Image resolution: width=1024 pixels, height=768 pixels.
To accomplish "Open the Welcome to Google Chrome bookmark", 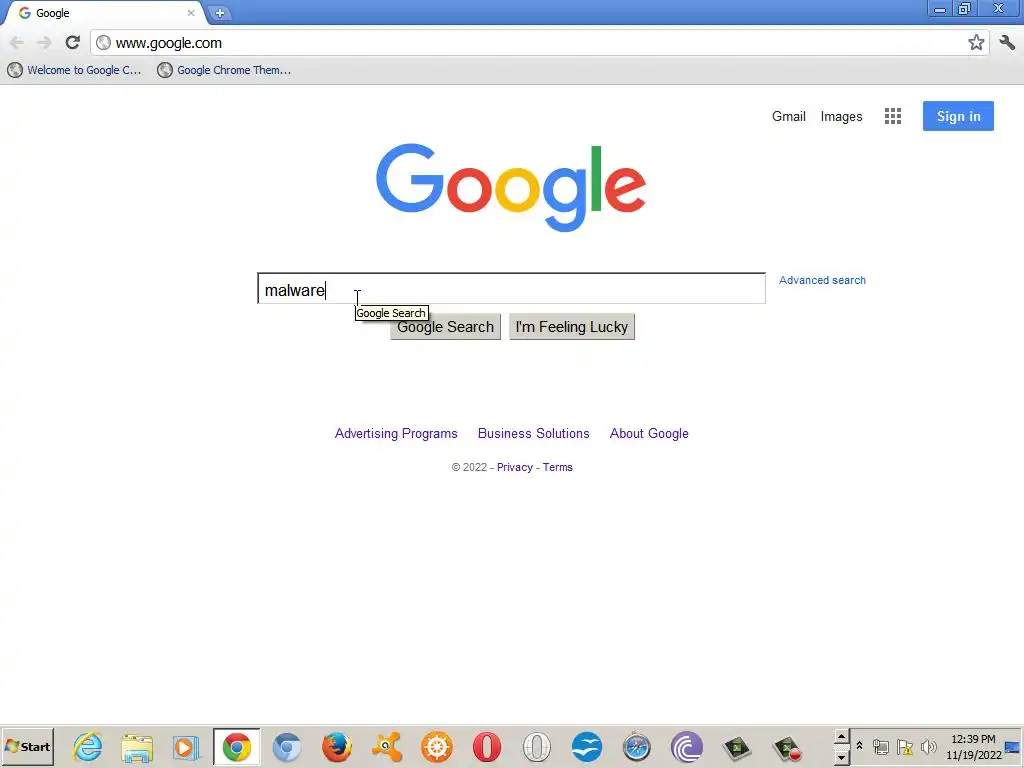I will click(x=74, y=70).
